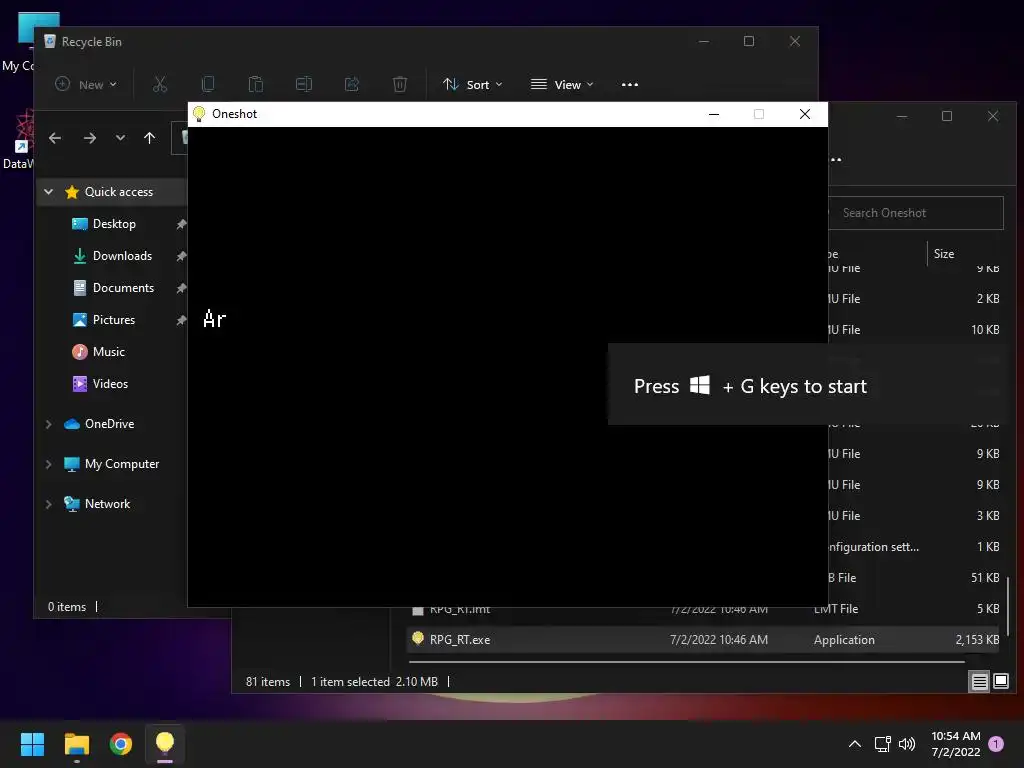Open Documents in the navigation pane
The height and width of the screenshot is (768, 1024).
[123, 288]
